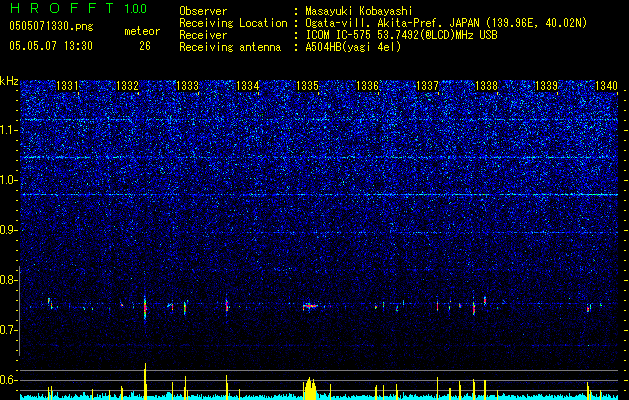Click the yellow 'meteor' label
629x400 pixels.
pyautogui.click(x=142, y=31)
